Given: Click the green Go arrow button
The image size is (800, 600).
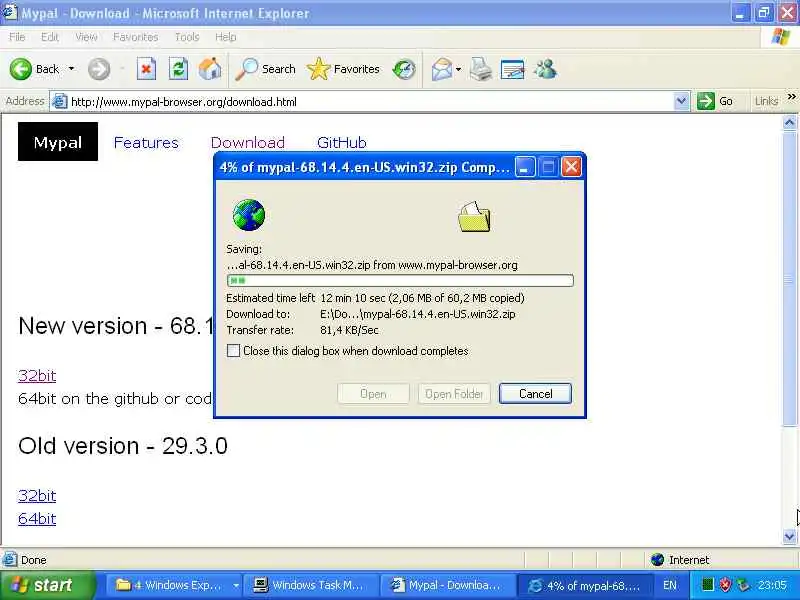Looking at the screenshot, I should pos(706,101).
